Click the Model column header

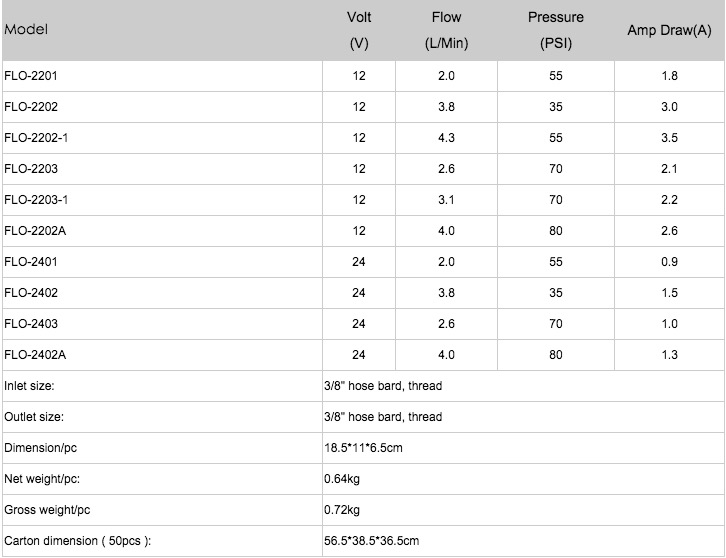26,30
